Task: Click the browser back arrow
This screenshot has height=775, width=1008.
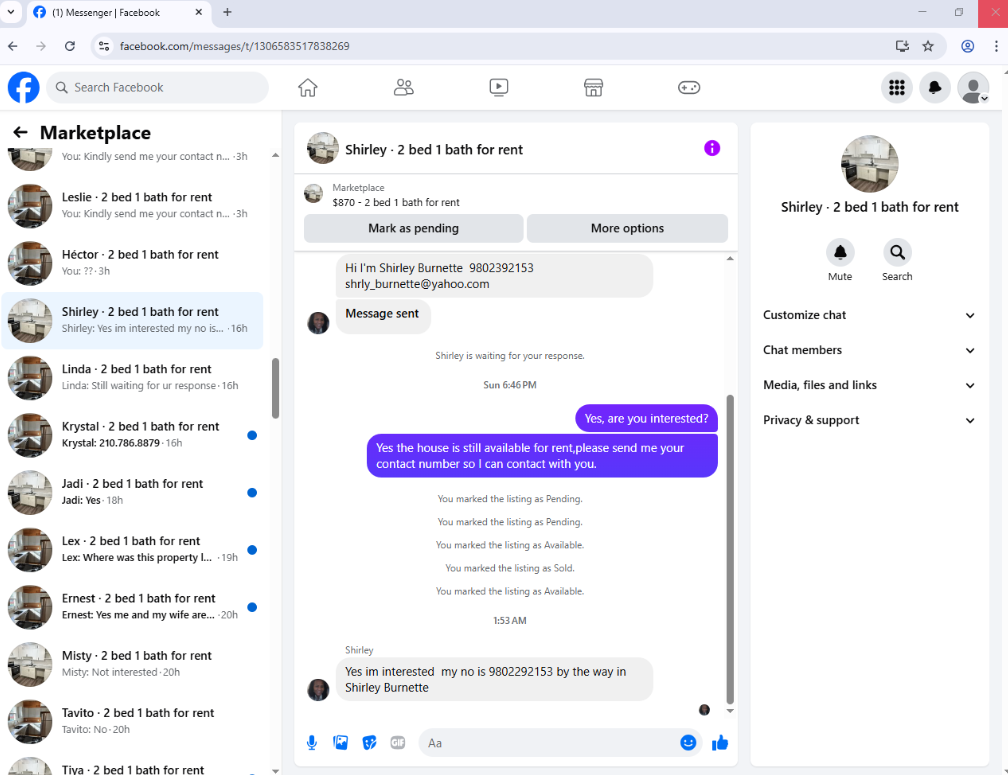Action: tap(13, 46)
